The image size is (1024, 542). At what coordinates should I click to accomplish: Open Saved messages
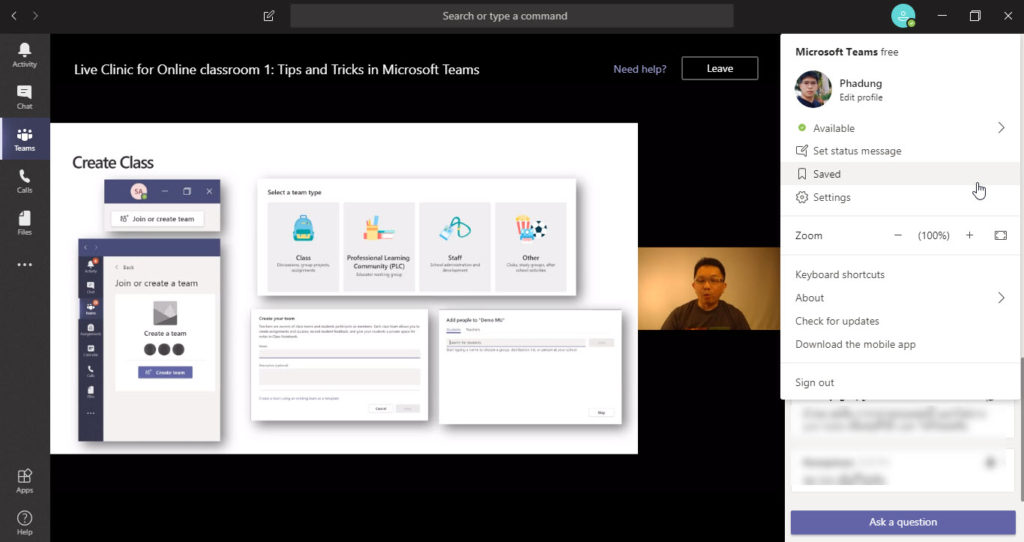pos(900,174)
